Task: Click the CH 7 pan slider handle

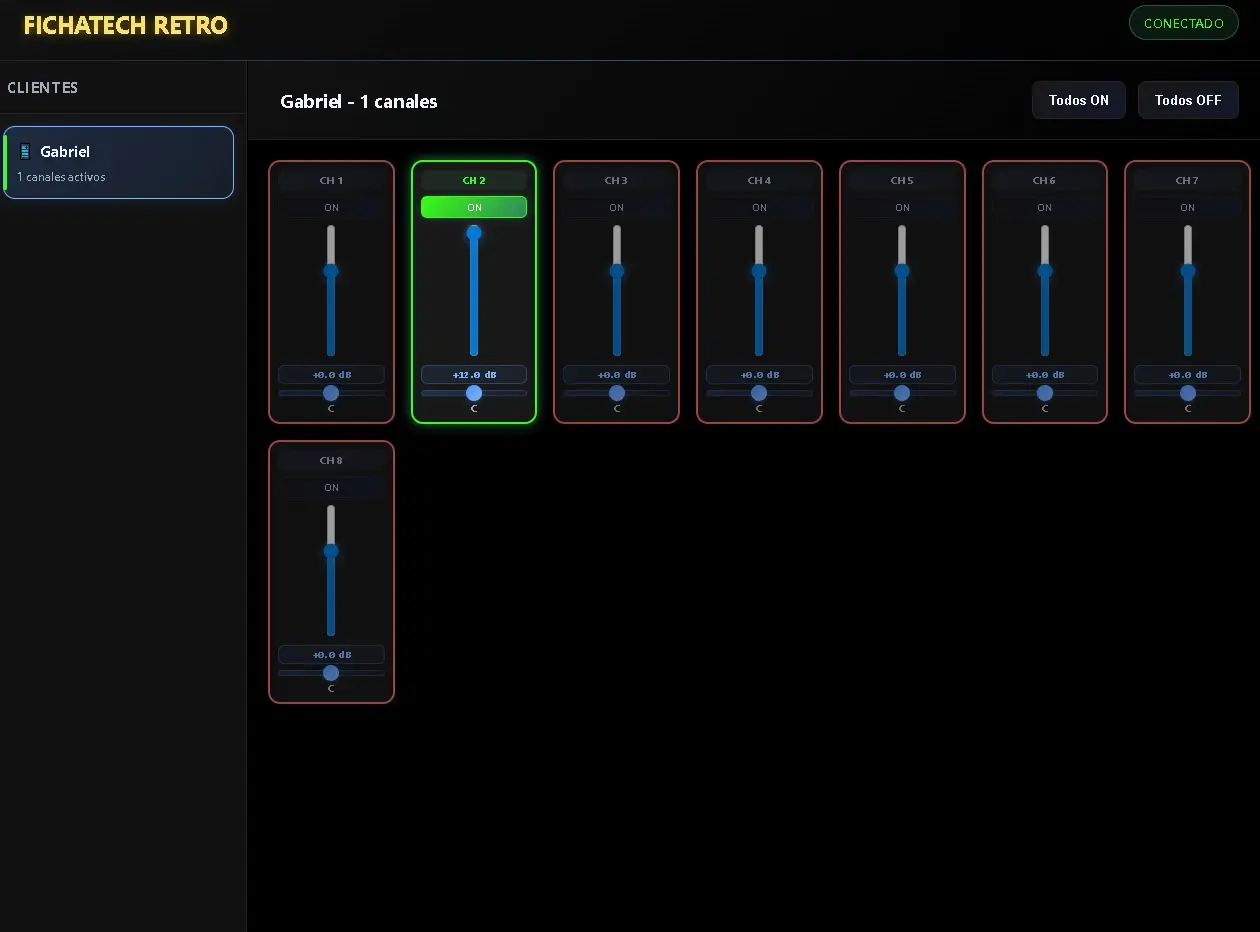Action: [1188, 393]
